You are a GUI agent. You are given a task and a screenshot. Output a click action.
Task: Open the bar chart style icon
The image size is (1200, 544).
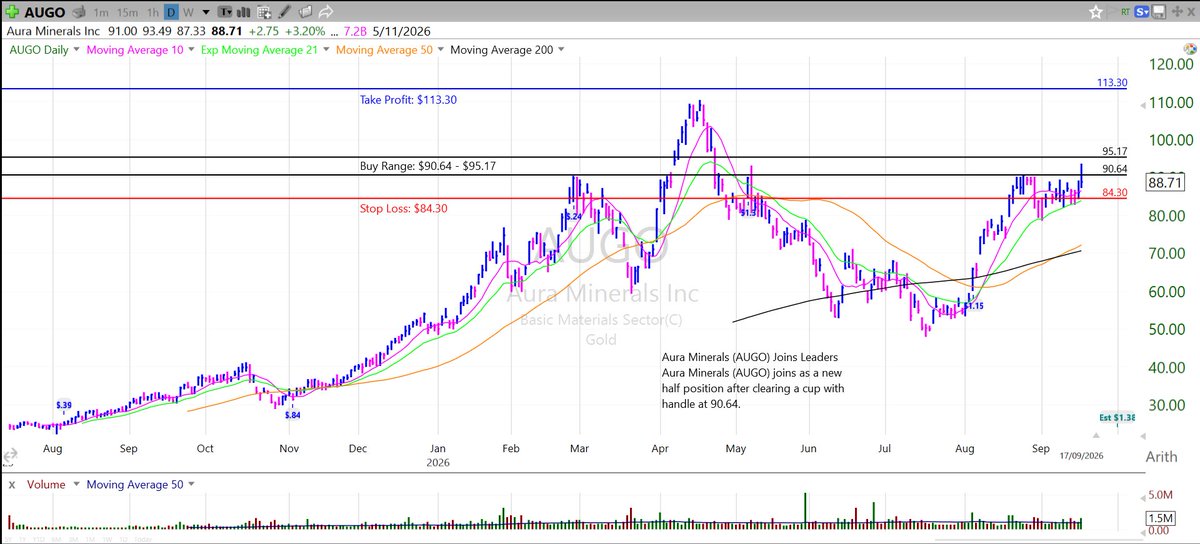243,13
